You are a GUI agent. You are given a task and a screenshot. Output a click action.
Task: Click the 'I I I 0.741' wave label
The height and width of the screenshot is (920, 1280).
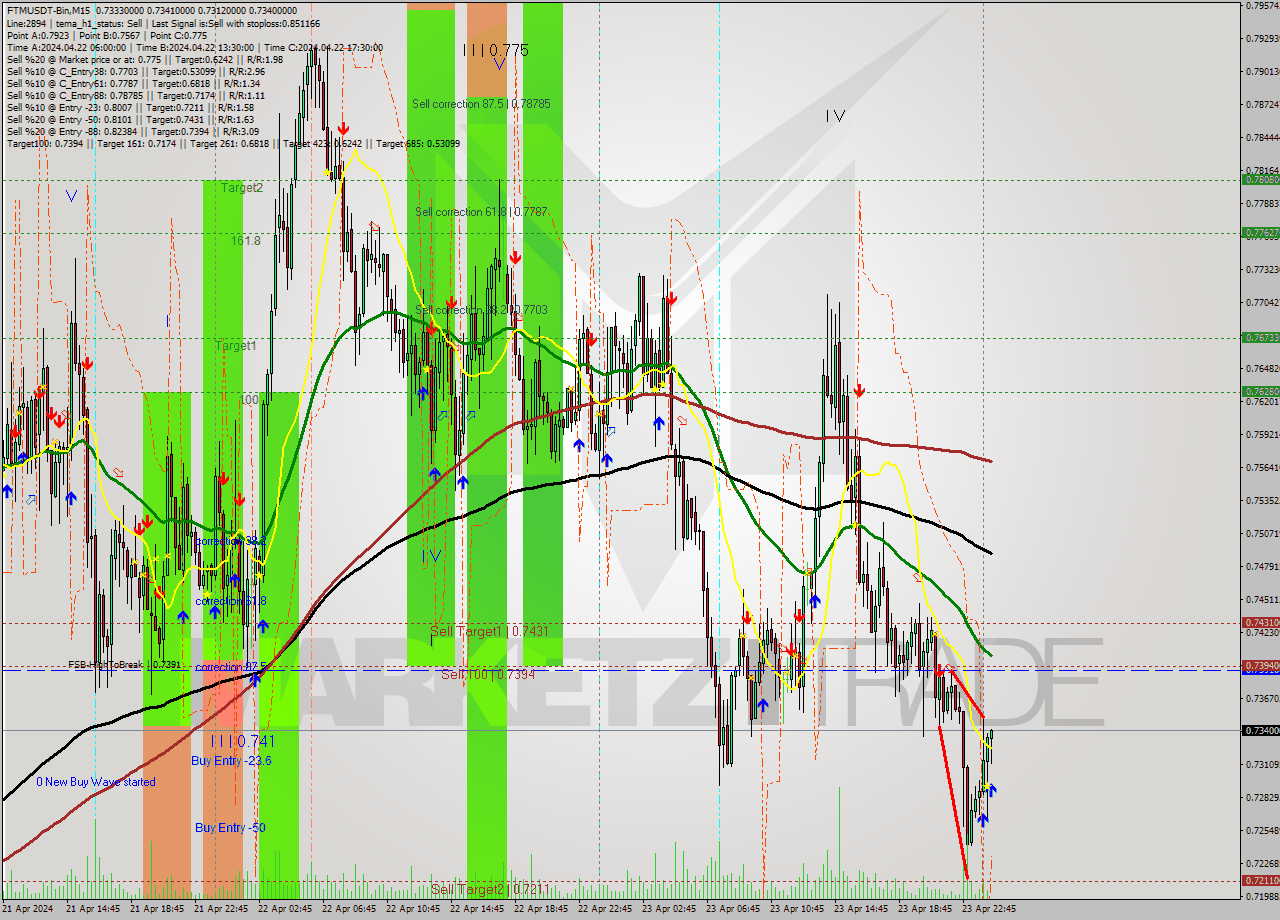242,741
